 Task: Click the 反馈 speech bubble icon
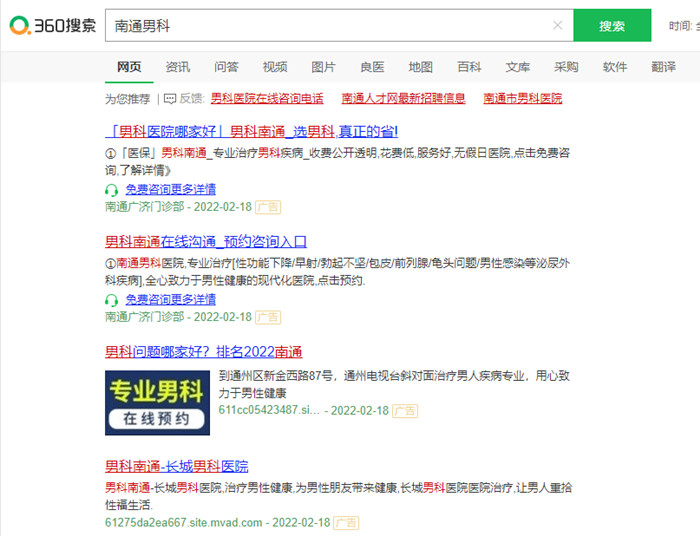coord(170,99)
